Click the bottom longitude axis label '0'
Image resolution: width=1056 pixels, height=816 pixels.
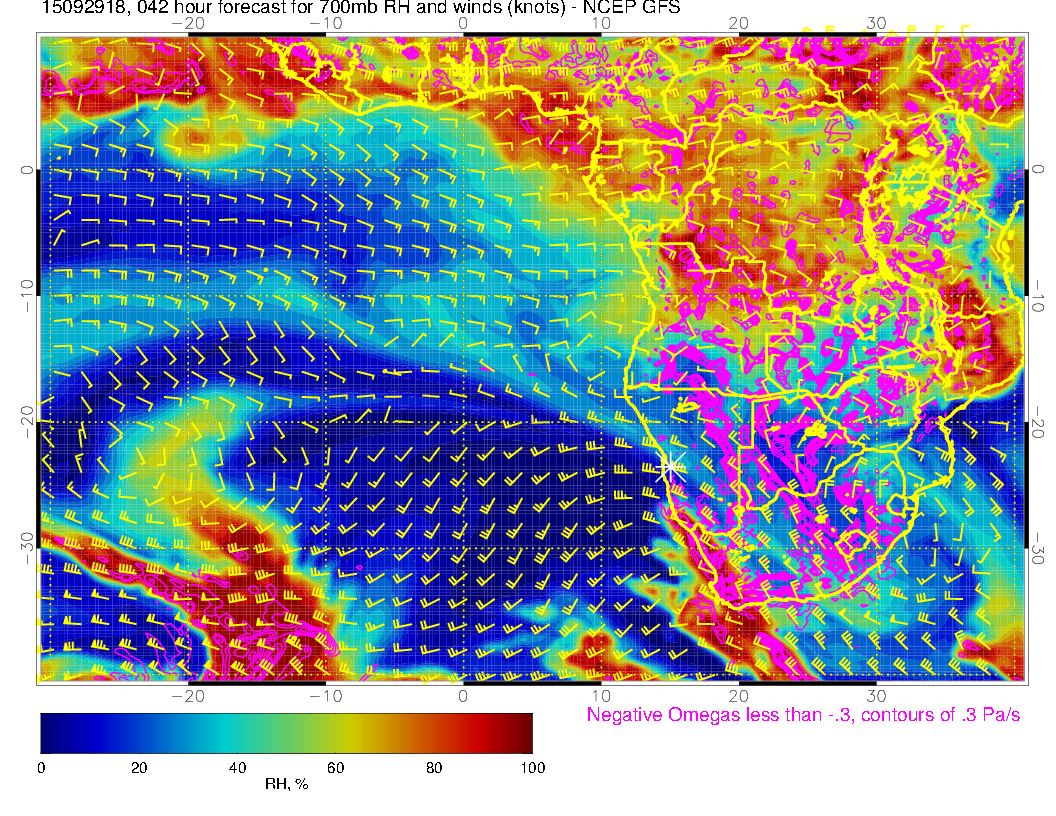click(463, 696)
